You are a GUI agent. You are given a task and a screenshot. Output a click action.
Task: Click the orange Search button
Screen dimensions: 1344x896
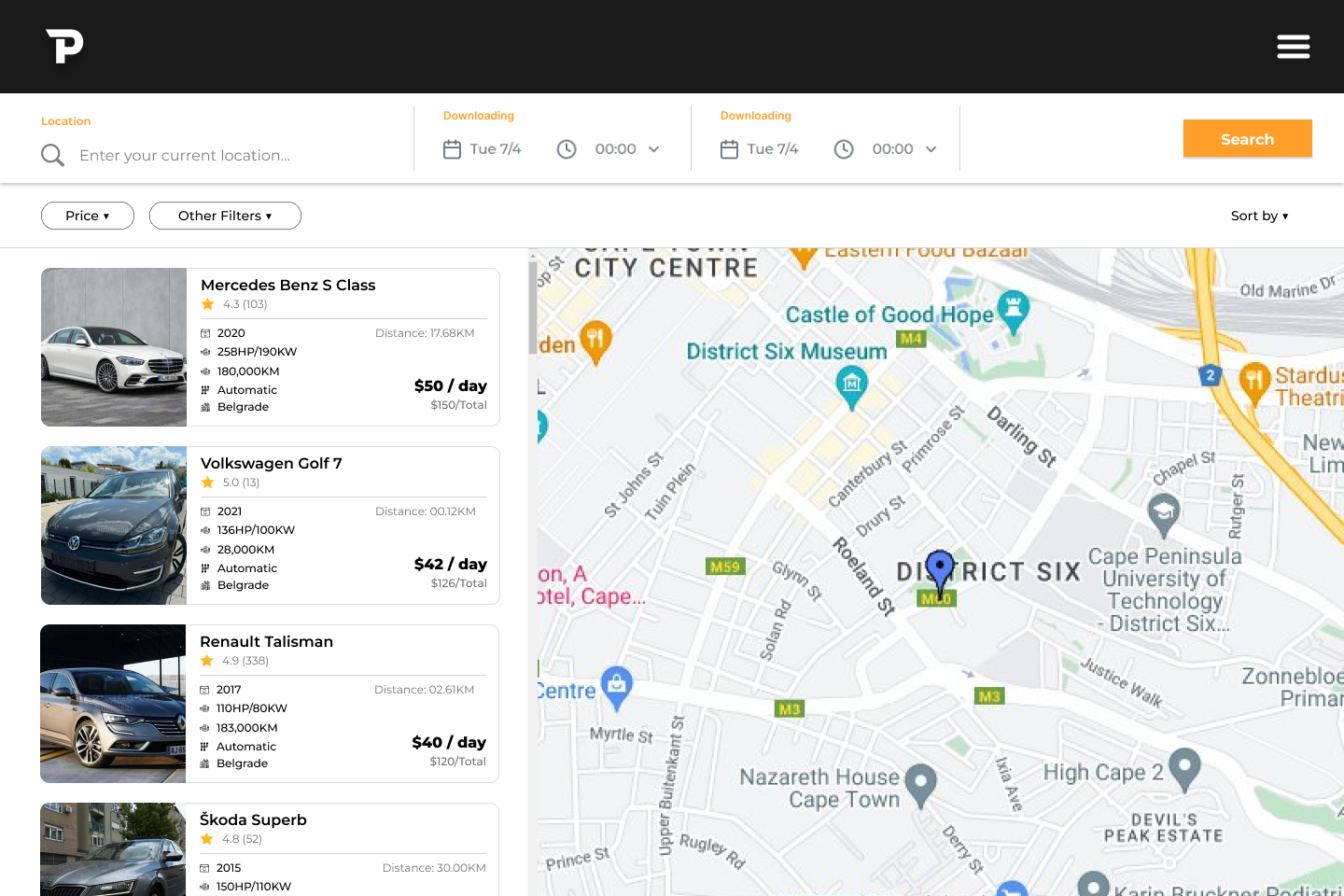(1248, 139)
